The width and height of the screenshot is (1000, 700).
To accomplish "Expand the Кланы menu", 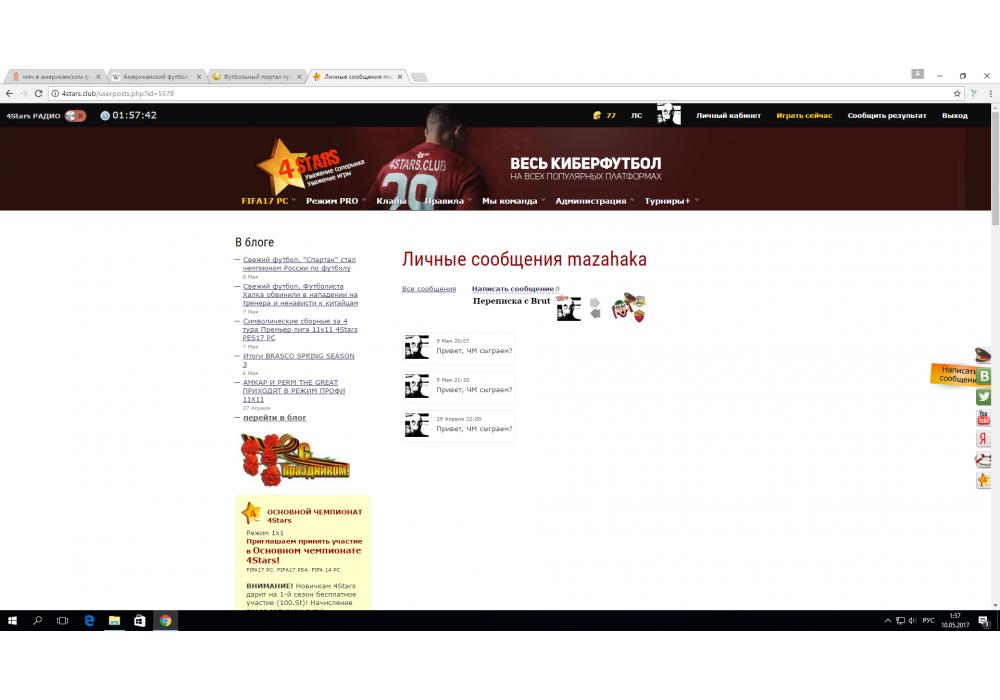I will (391, 201).
